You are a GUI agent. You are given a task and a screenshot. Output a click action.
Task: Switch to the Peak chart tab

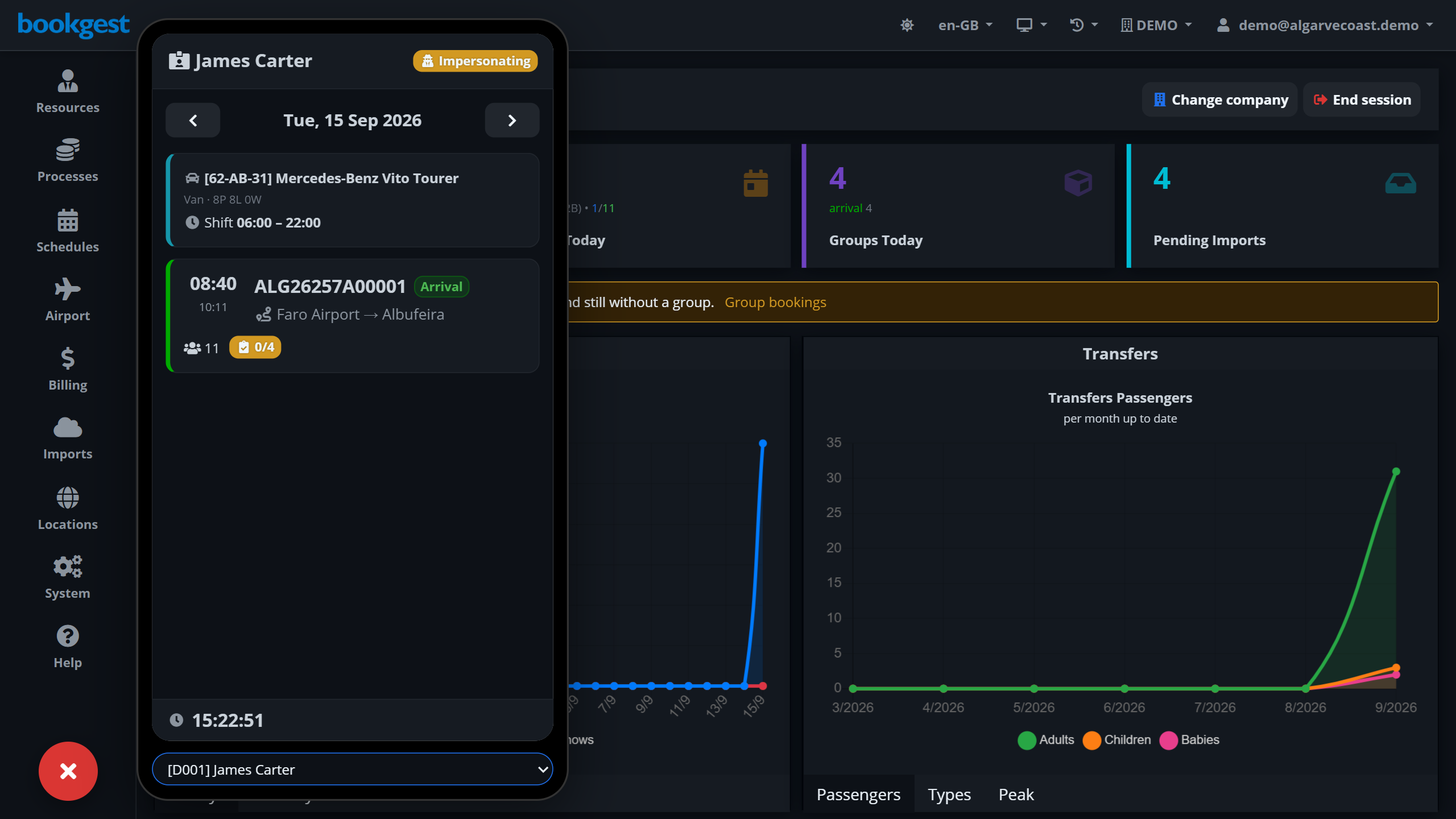point(1016,794)
